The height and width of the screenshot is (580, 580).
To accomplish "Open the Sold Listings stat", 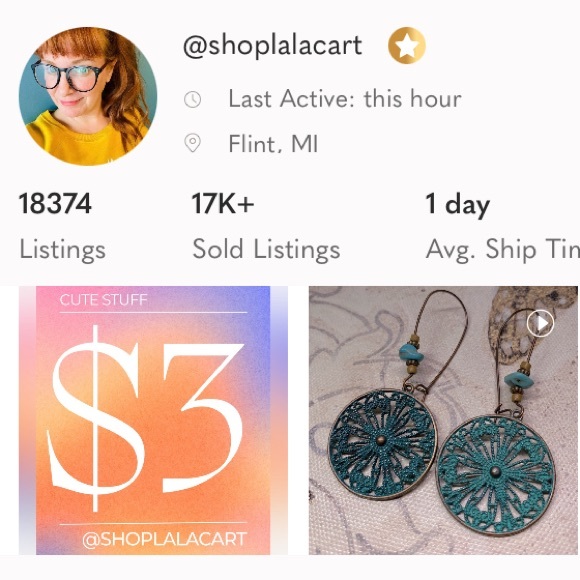I will [266, 249].
